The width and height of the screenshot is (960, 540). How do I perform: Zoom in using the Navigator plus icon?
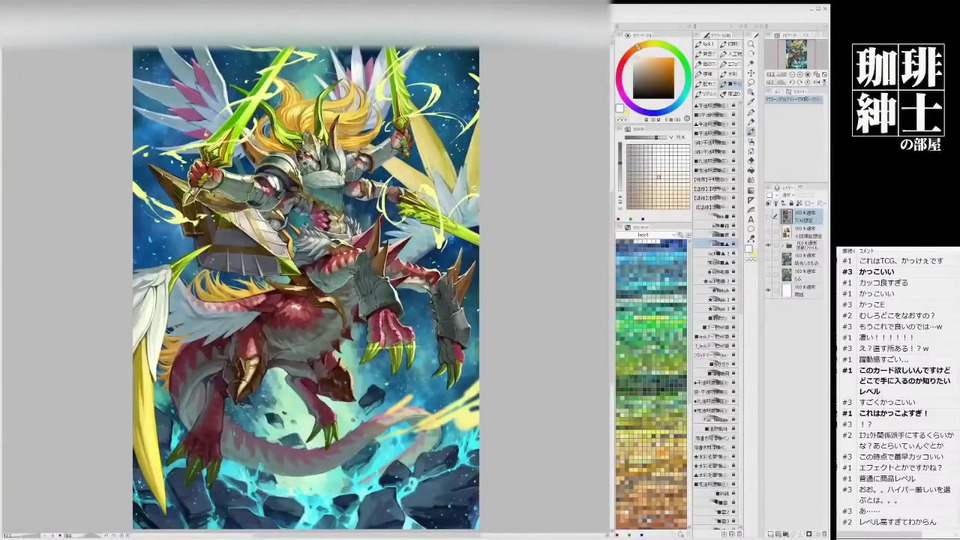(800, 74)
